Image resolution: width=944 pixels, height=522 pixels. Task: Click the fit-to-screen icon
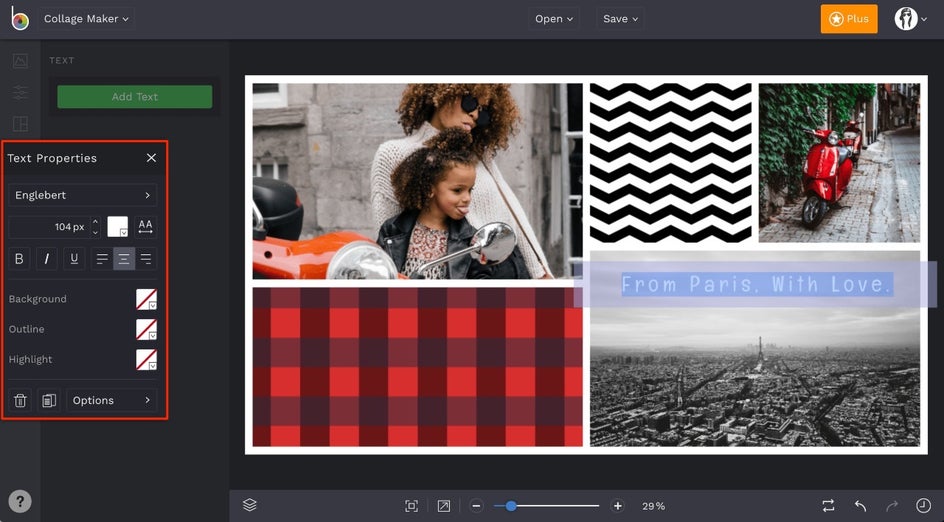click(411, 506)
